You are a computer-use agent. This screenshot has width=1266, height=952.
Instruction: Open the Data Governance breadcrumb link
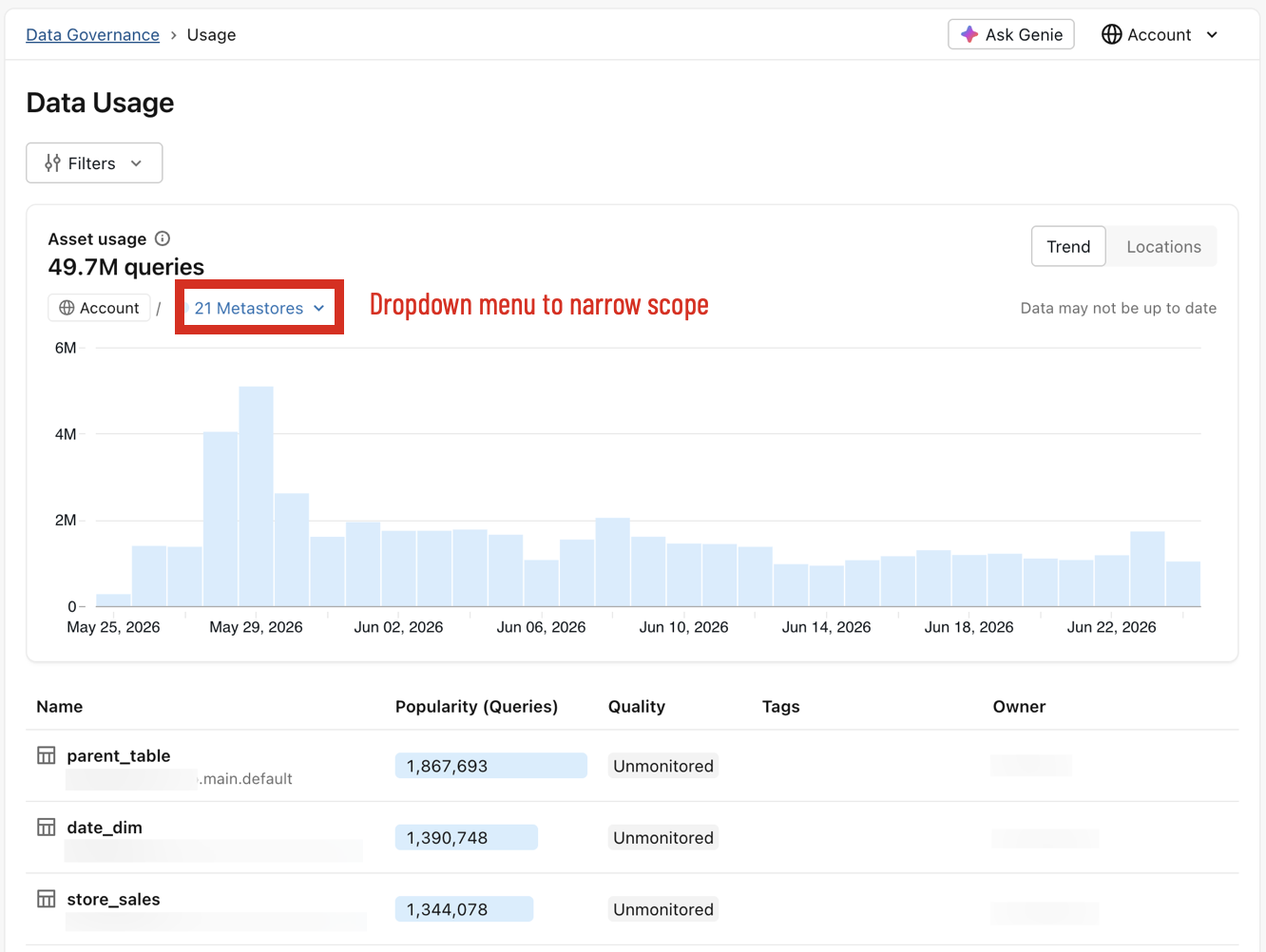click(x=92, y=35)
